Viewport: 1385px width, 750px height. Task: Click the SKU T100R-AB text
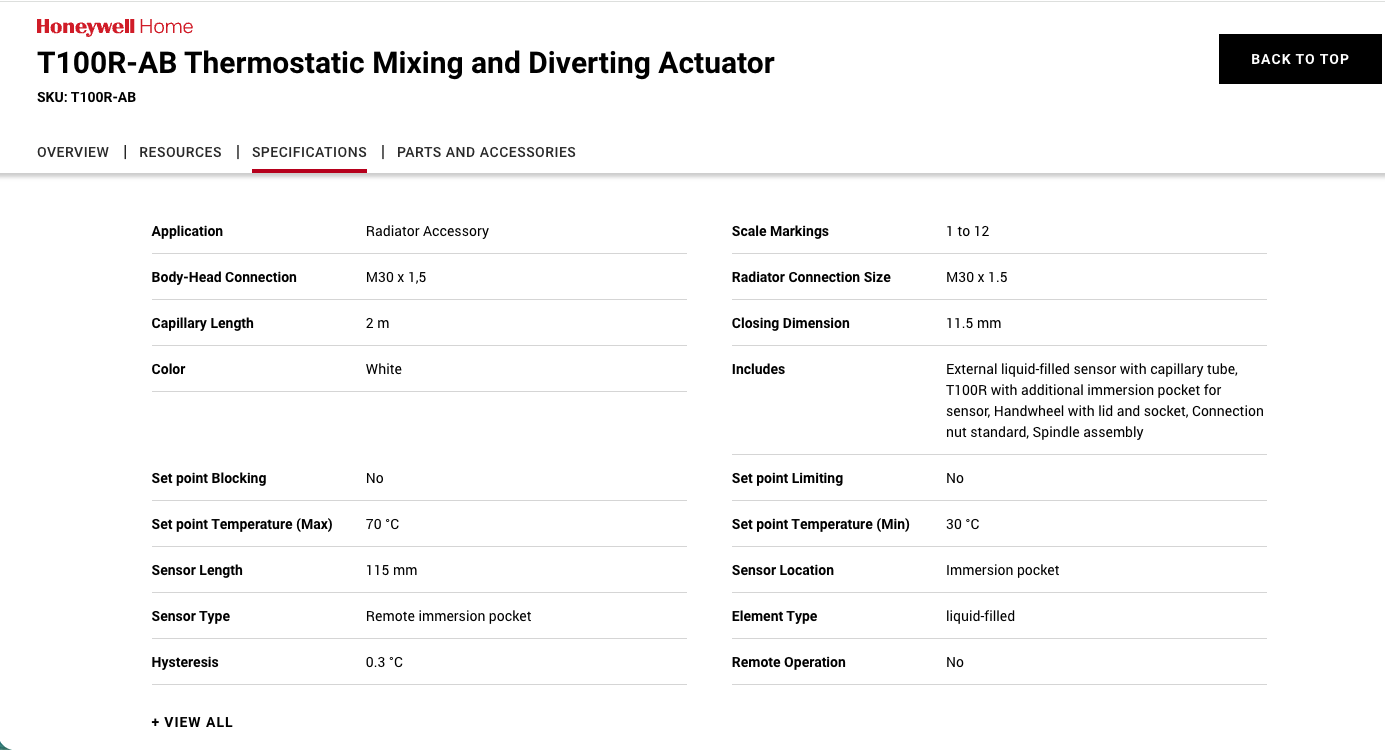pos(86,98)
